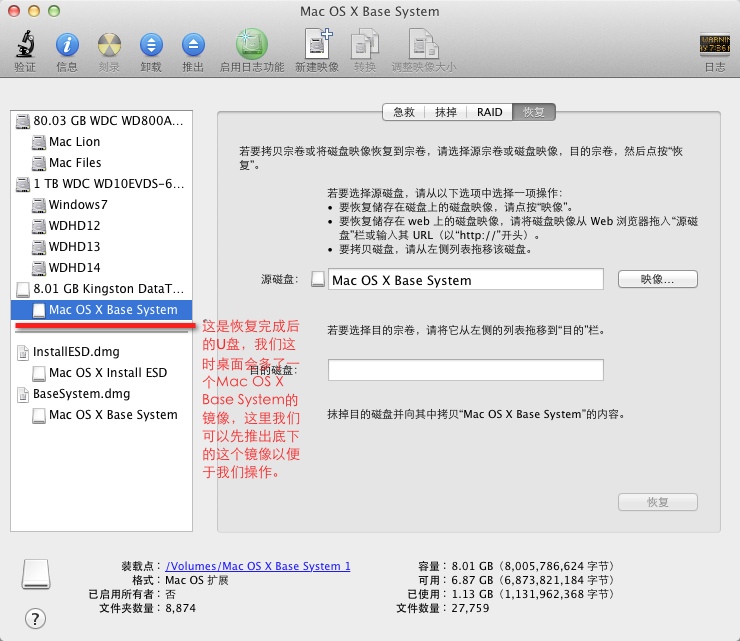Viewport: 740px width, 641px height.
Task: Switch to the Erase (抹掉) tab
Action: [446, 112]
